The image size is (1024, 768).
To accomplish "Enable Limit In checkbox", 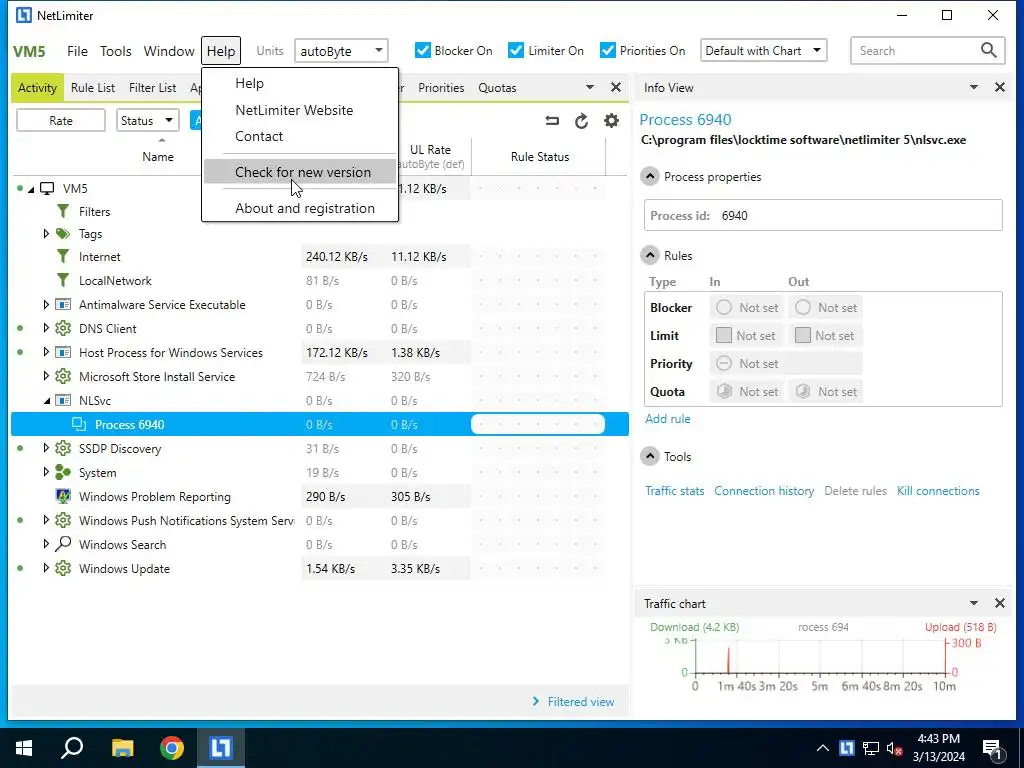I will 724,335.
